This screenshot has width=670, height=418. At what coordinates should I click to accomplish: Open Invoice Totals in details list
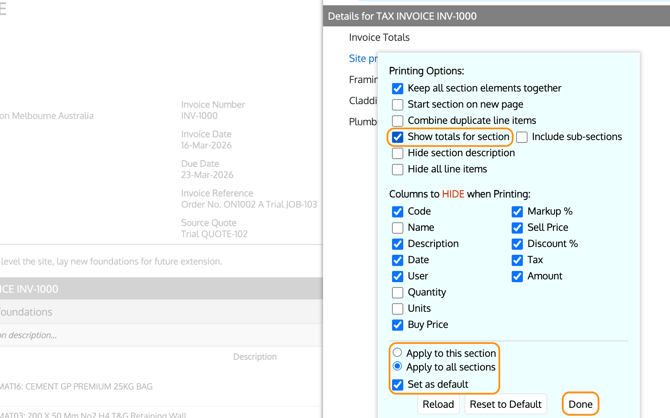379,37
